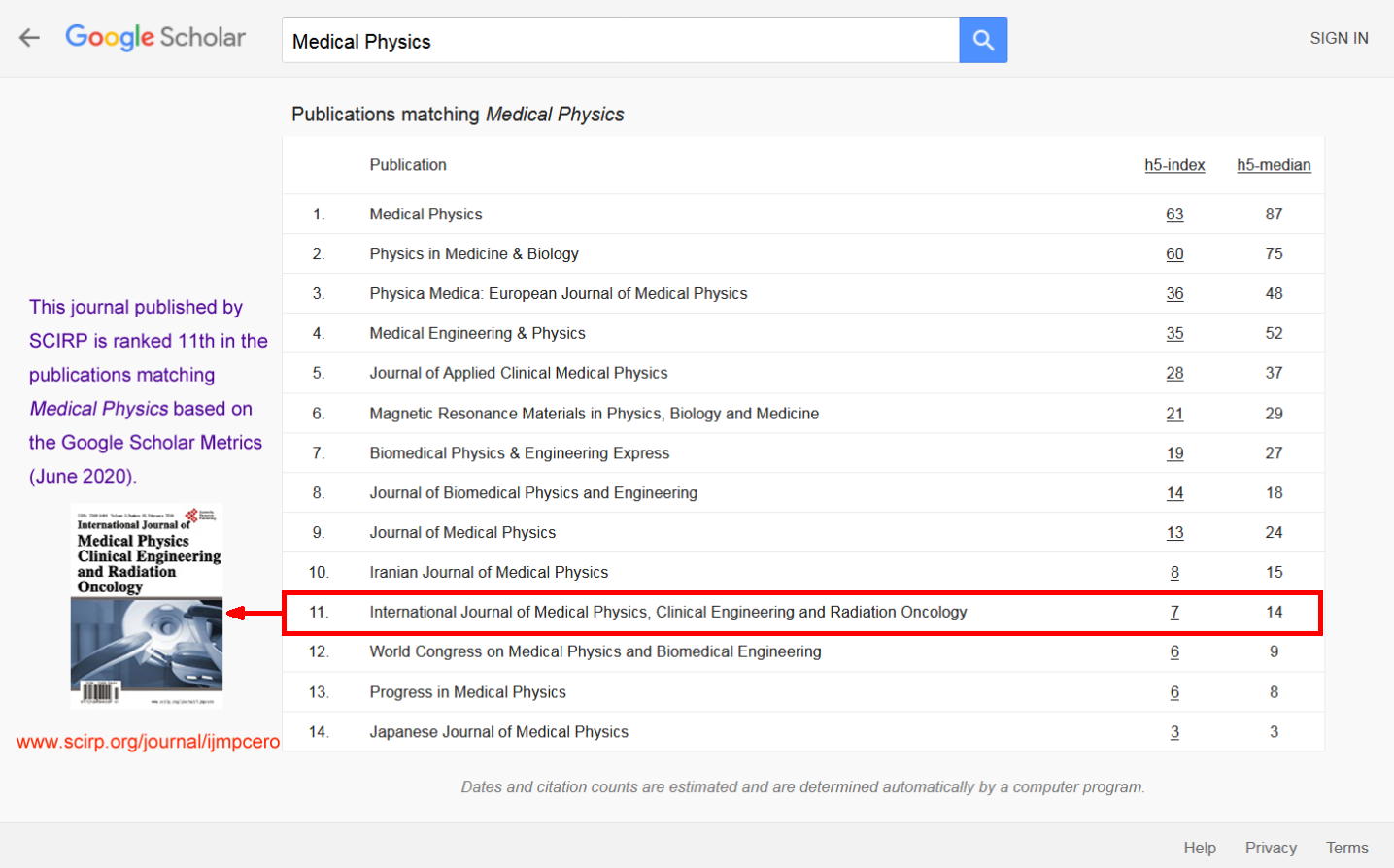Select World Congress on Medical Physics and Biomedical Engineering
1394x868 pixels.
(x=595, y=652)
